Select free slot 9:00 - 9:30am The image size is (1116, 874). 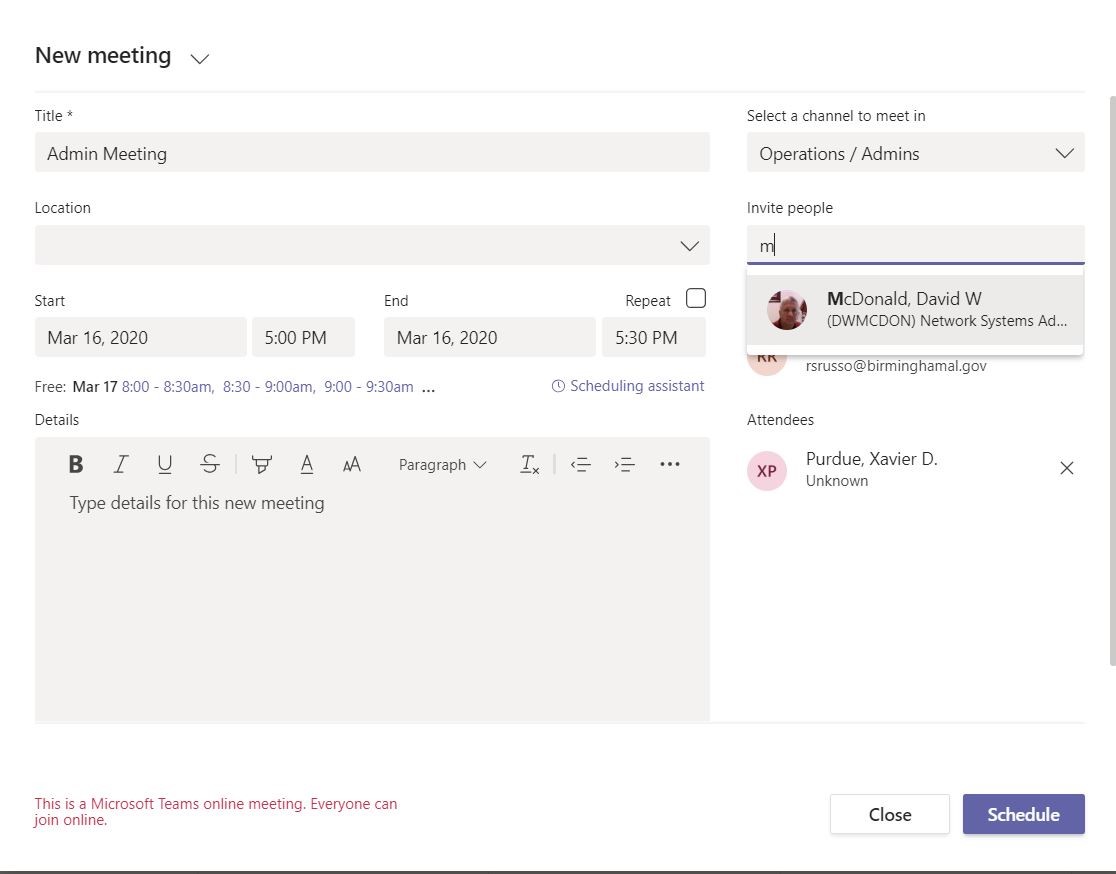(x=369, y=386)
